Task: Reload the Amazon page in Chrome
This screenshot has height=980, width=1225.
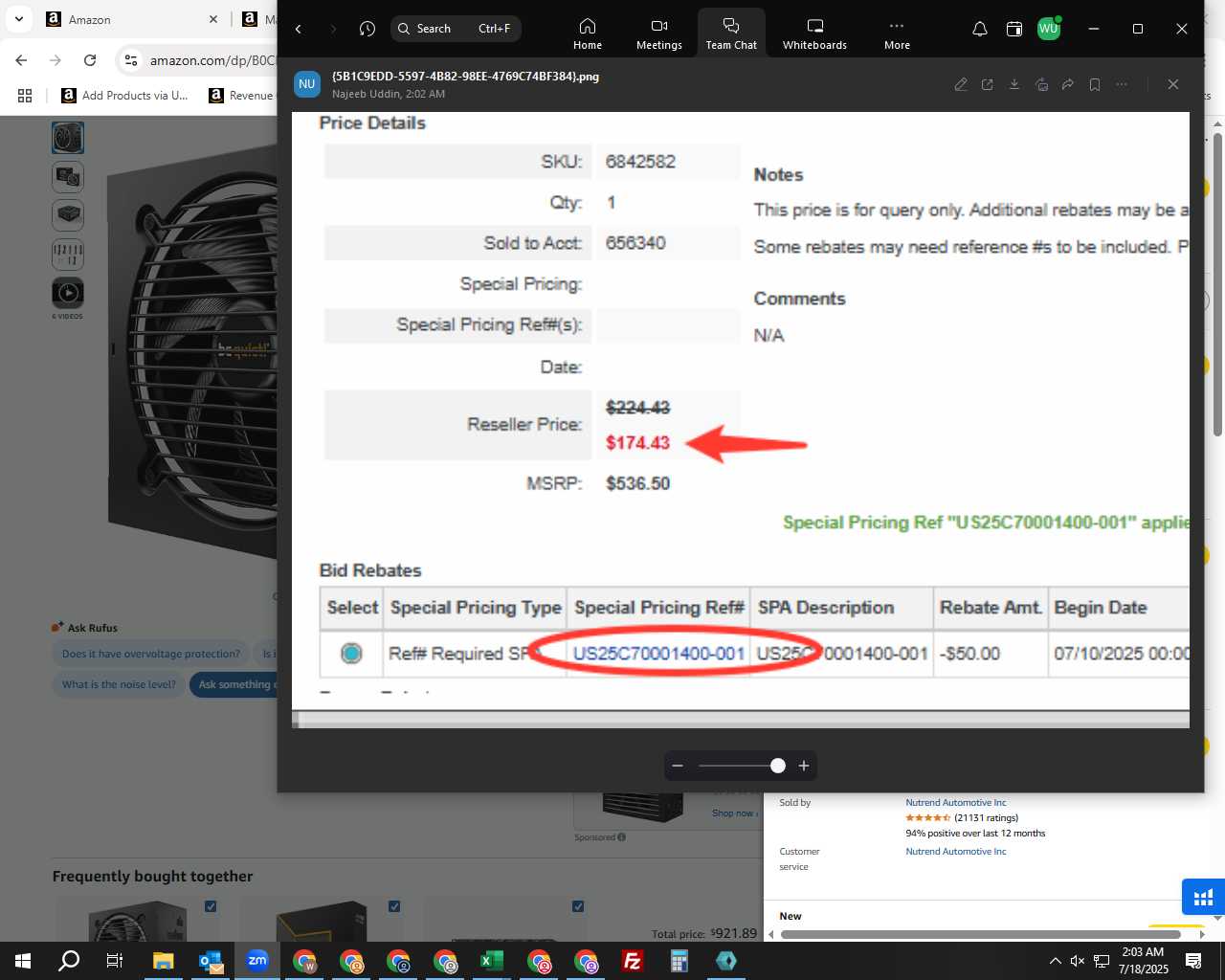Action: (90, 60)
